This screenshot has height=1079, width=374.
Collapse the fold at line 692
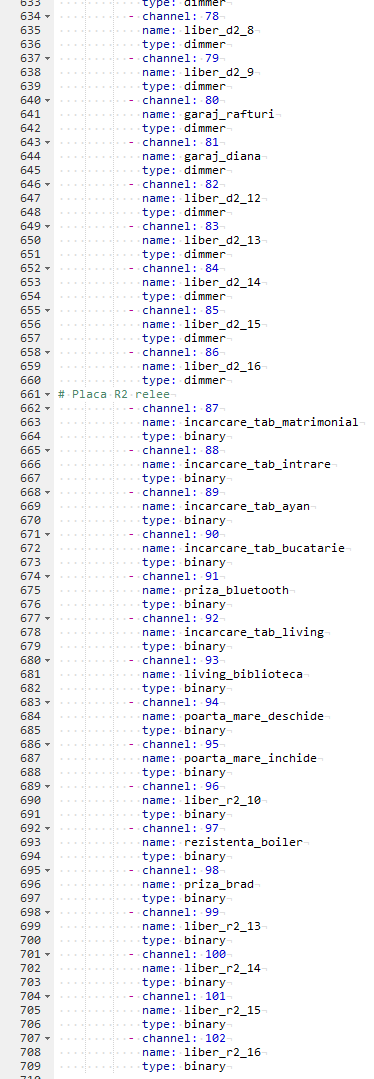tap(48, 829)
